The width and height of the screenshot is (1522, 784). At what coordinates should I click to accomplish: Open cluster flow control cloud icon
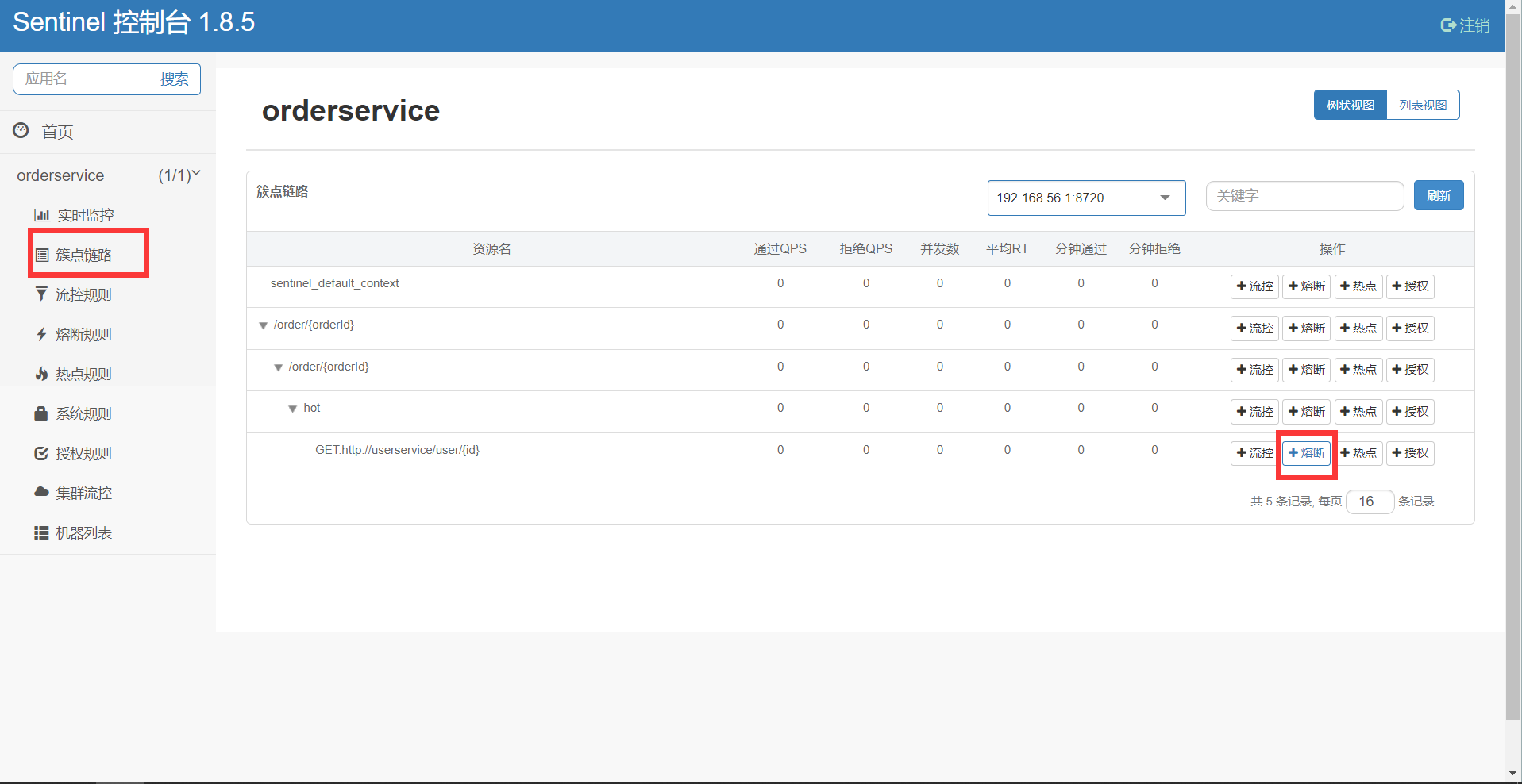coord(42,492)
